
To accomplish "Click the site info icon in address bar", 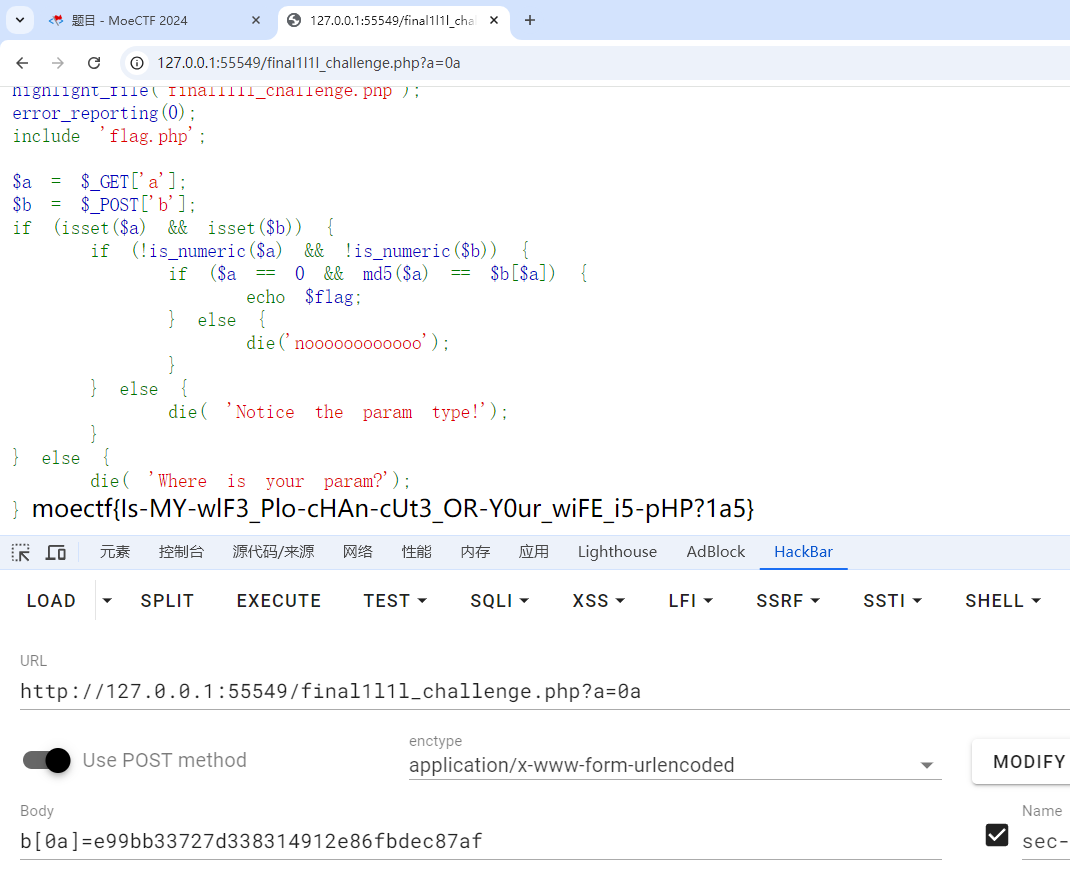I will (138, 63).
